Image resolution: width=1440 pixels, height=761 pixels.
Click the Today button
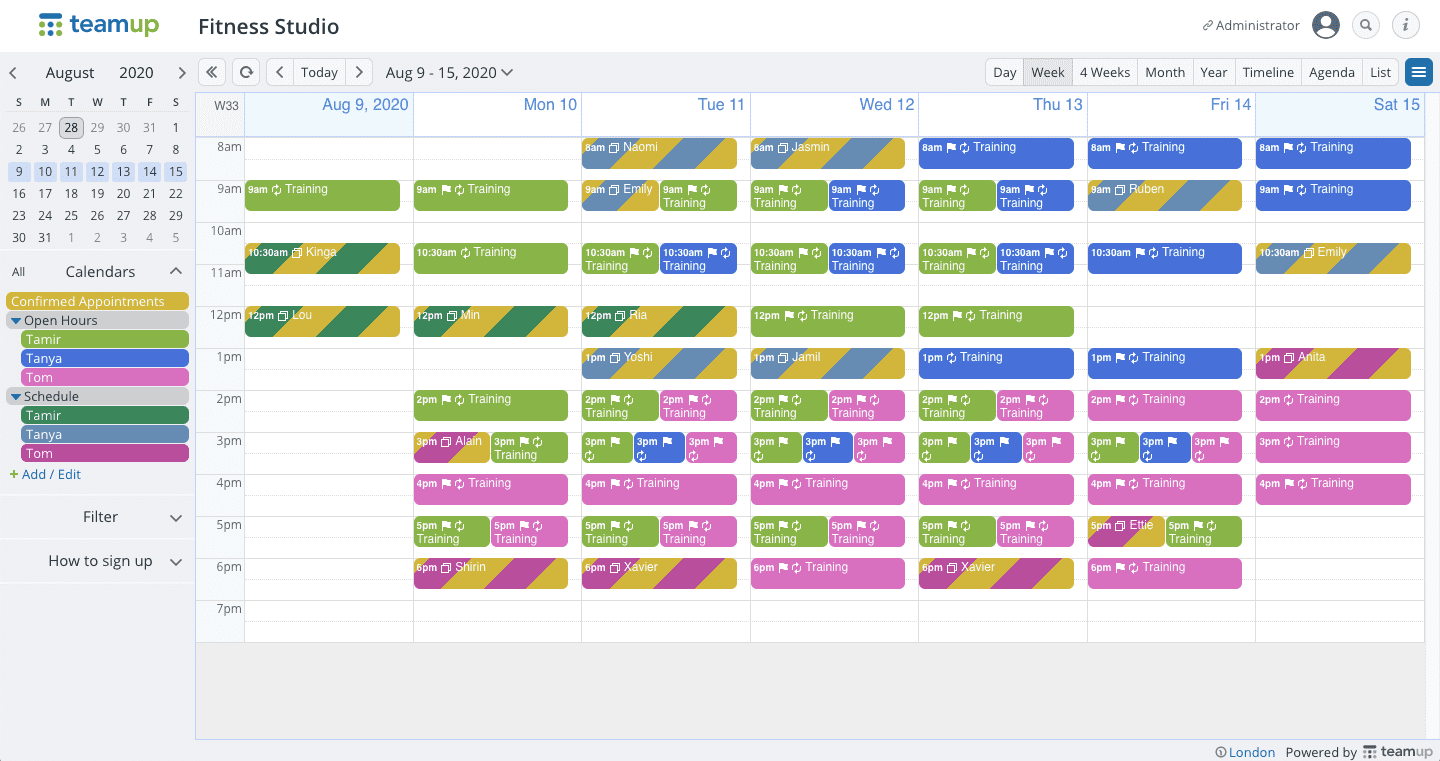[319, 72]
